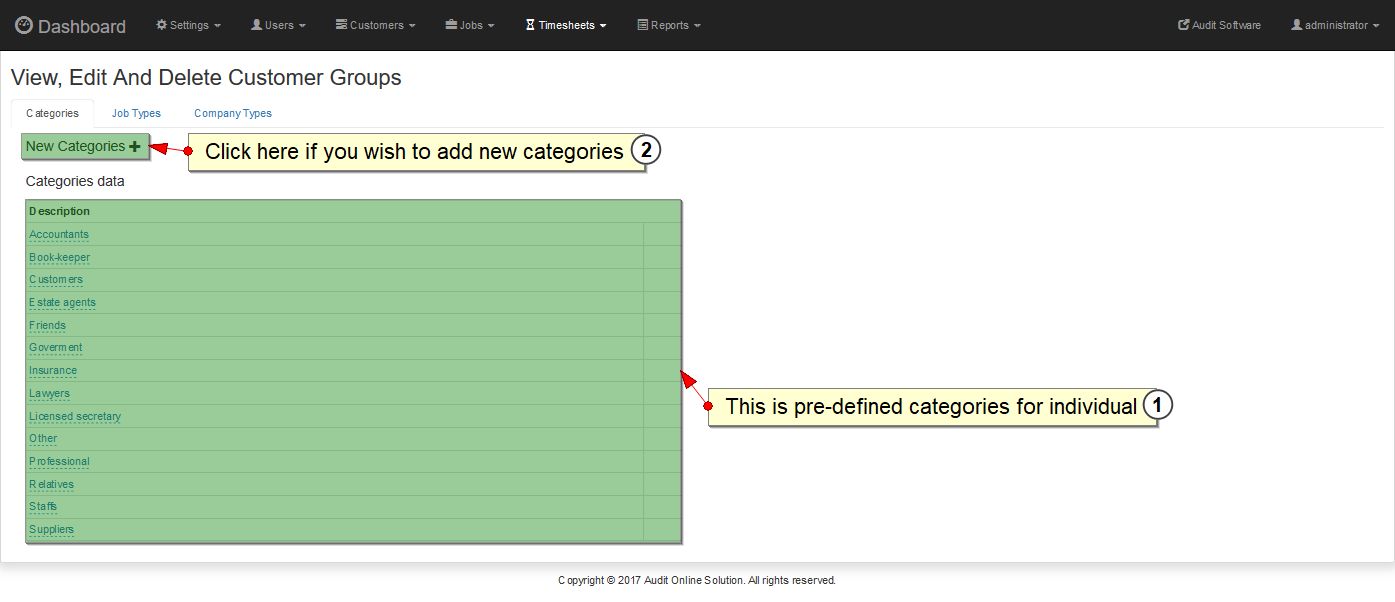The image size is (1395, 602).
Task: Click the Description column header
Action: pyautogui.click(x=59, y=211)
